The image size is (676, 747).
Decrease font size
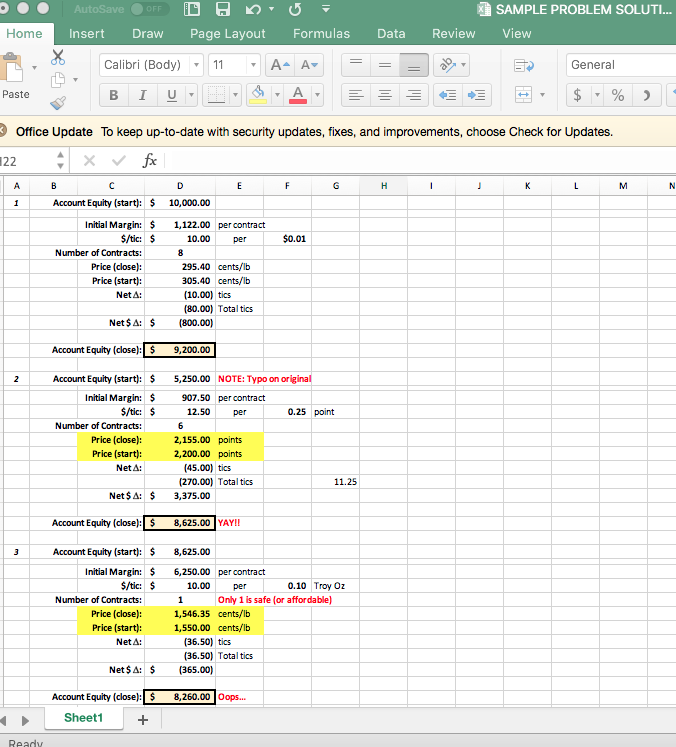309,65
